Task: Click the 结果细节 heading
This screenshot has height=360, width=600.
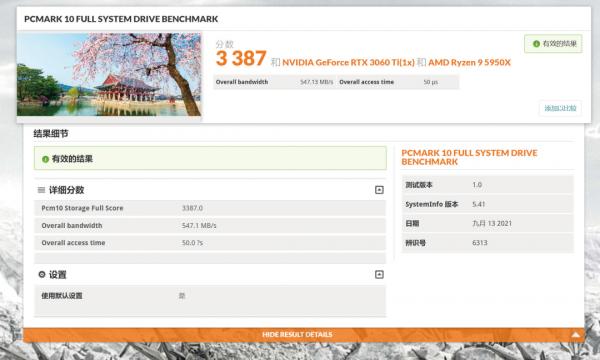Action: pyautogui.click(x=51, y=134)
